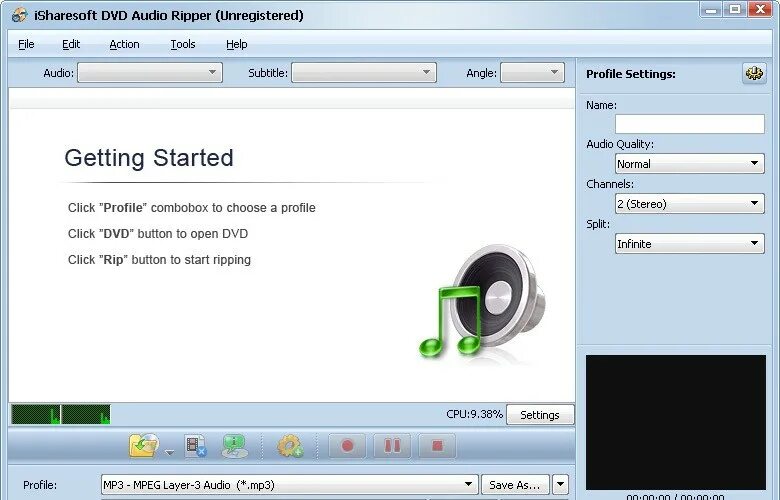Expand the Angle dropdown

coord(532,73)
